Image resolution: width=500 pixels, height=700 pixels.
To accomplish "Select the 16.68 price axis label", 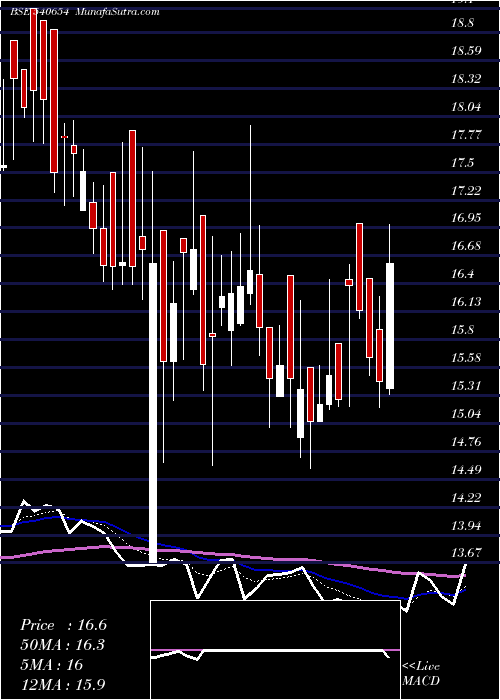I will [x=466, y=246].
